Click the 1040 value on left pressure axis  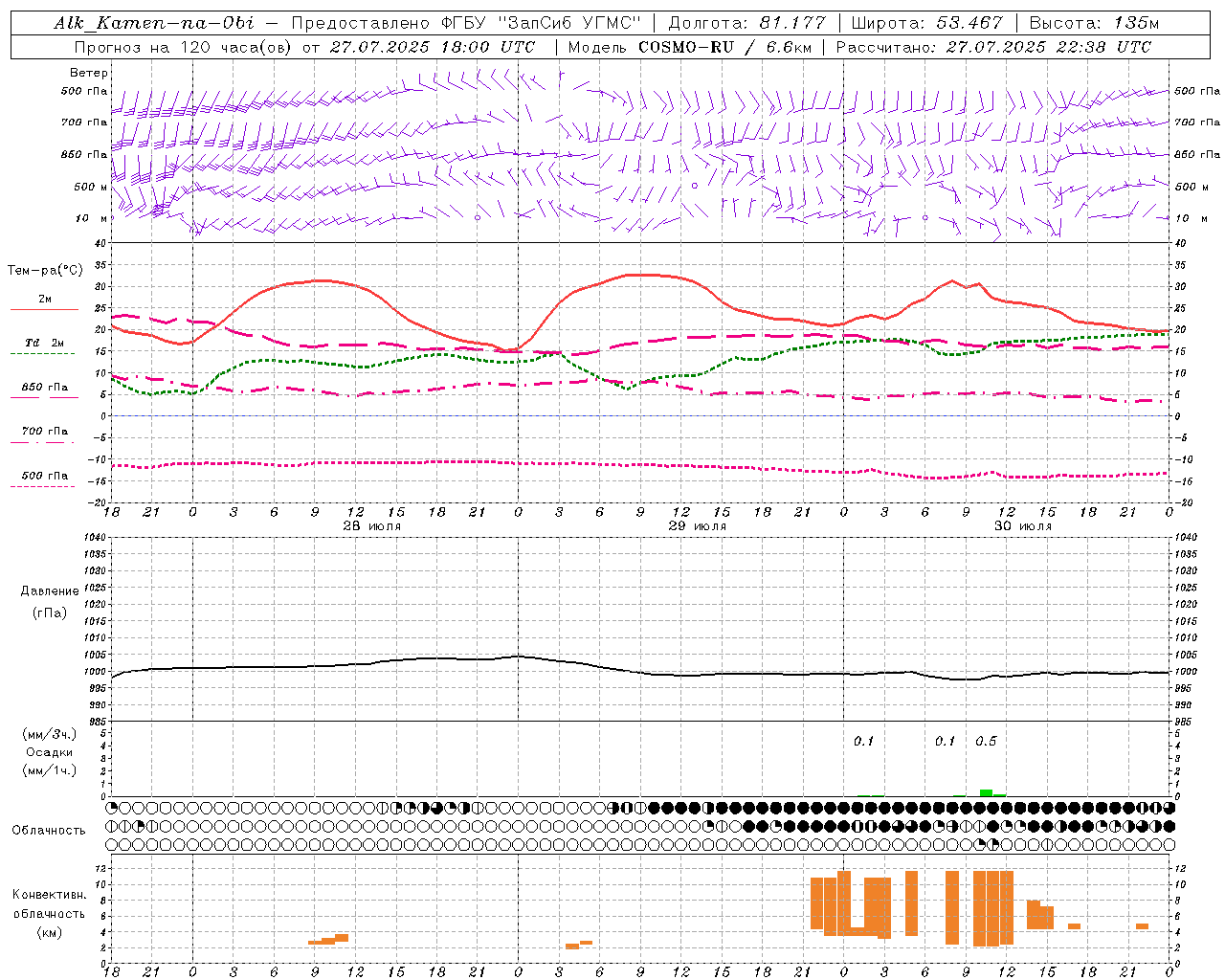pyautogui.click(x=97, y=538)
